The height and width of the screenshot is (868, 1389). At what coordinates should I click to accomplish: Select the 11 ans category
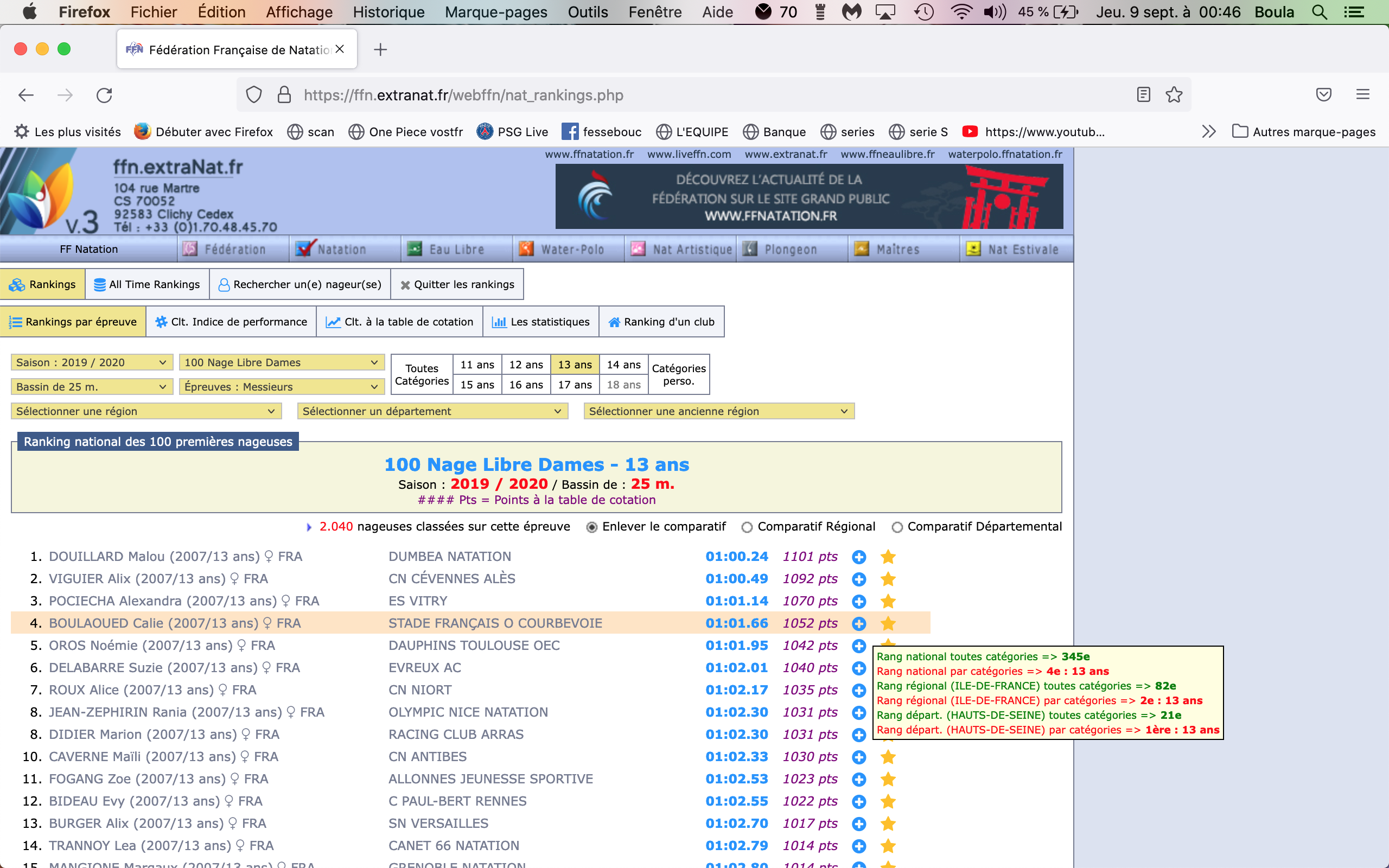(477, 365)
